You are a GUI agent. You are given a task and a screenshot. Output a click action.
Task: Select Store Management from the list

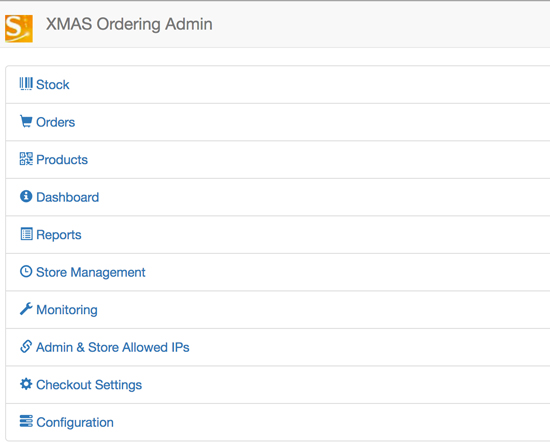[91, 272]
